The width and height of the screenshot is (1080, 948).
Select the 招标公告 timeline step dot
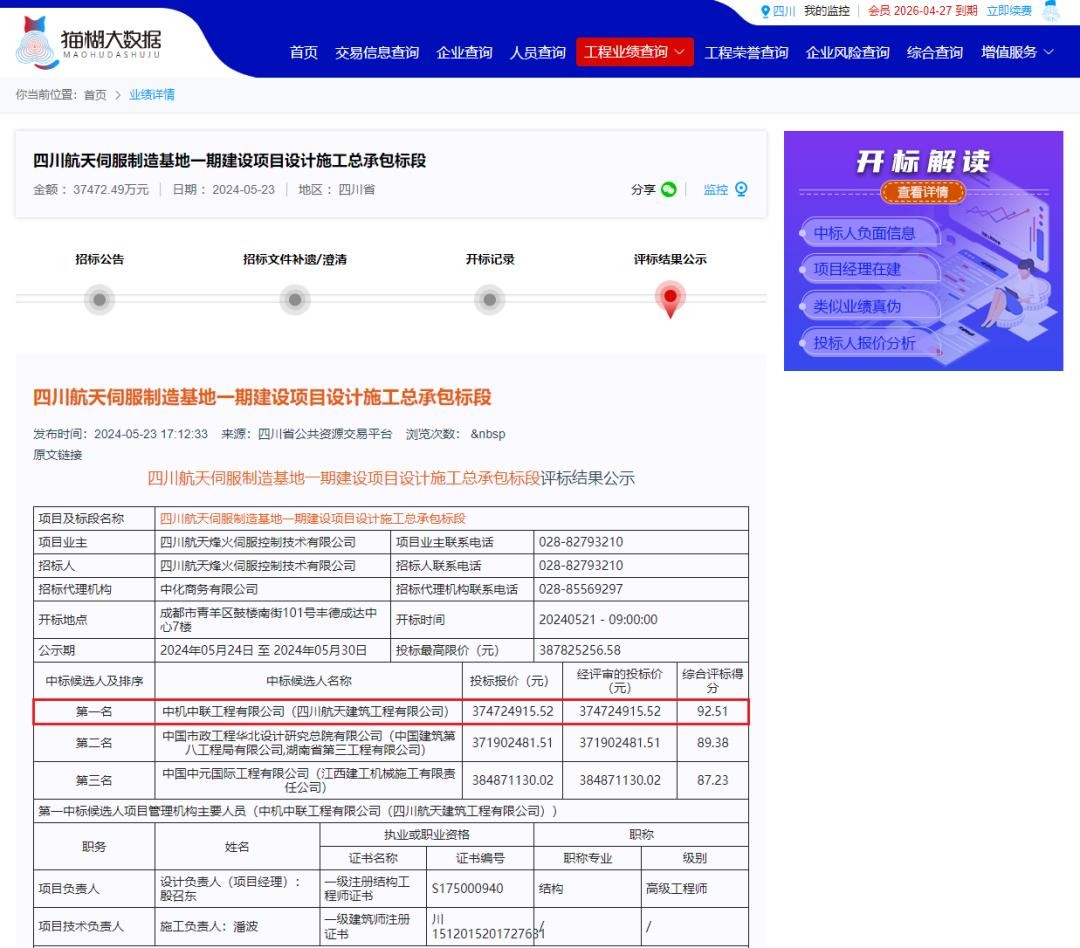(x=99, y=299)
